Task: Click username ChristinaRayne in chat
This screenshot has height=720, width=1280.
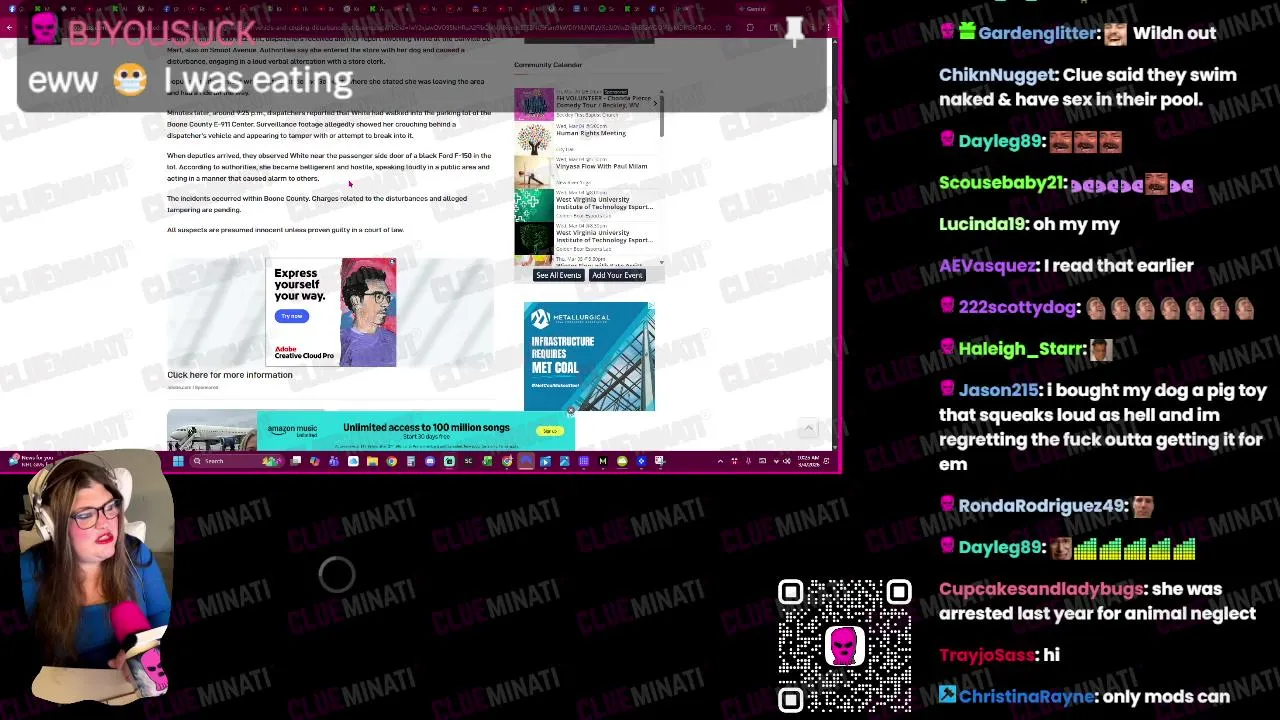Action: (1026, 696)
